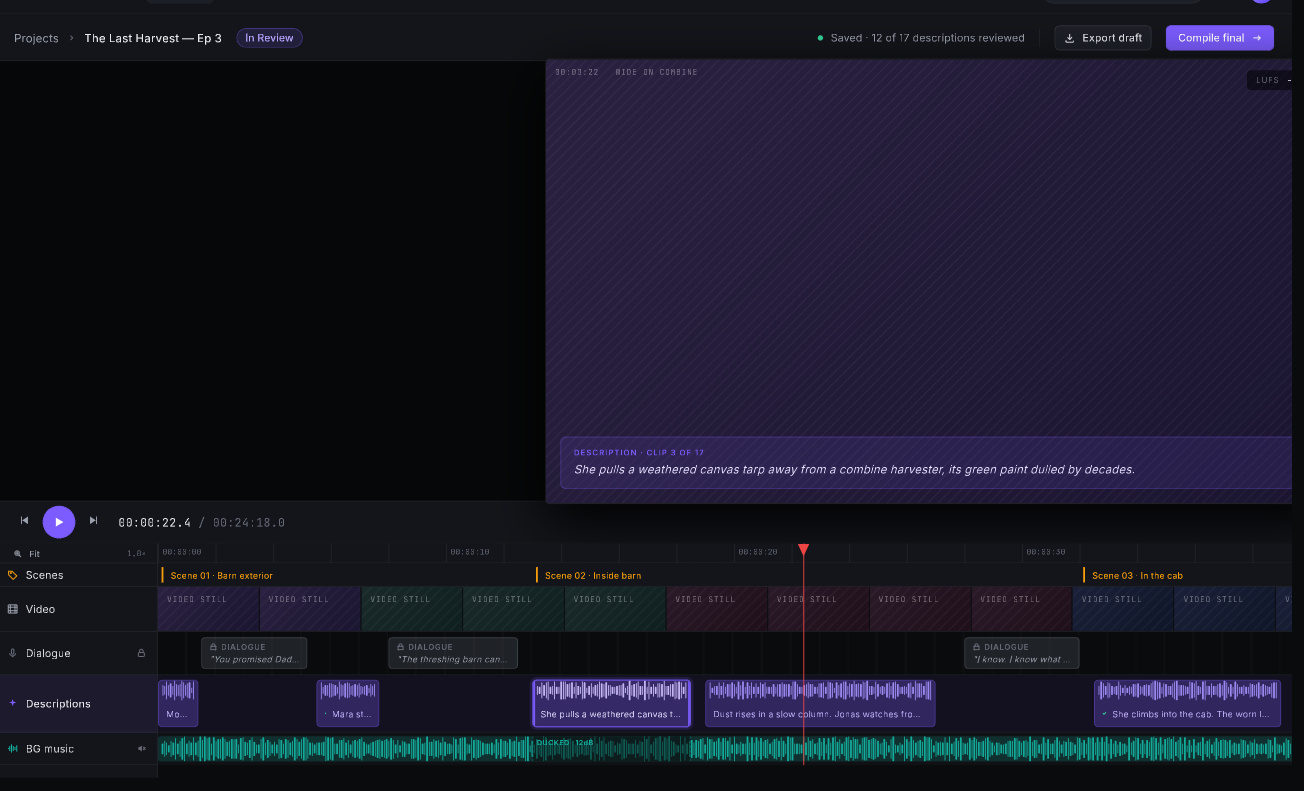Select description clip "Dust rises in a slow column"

820,703
